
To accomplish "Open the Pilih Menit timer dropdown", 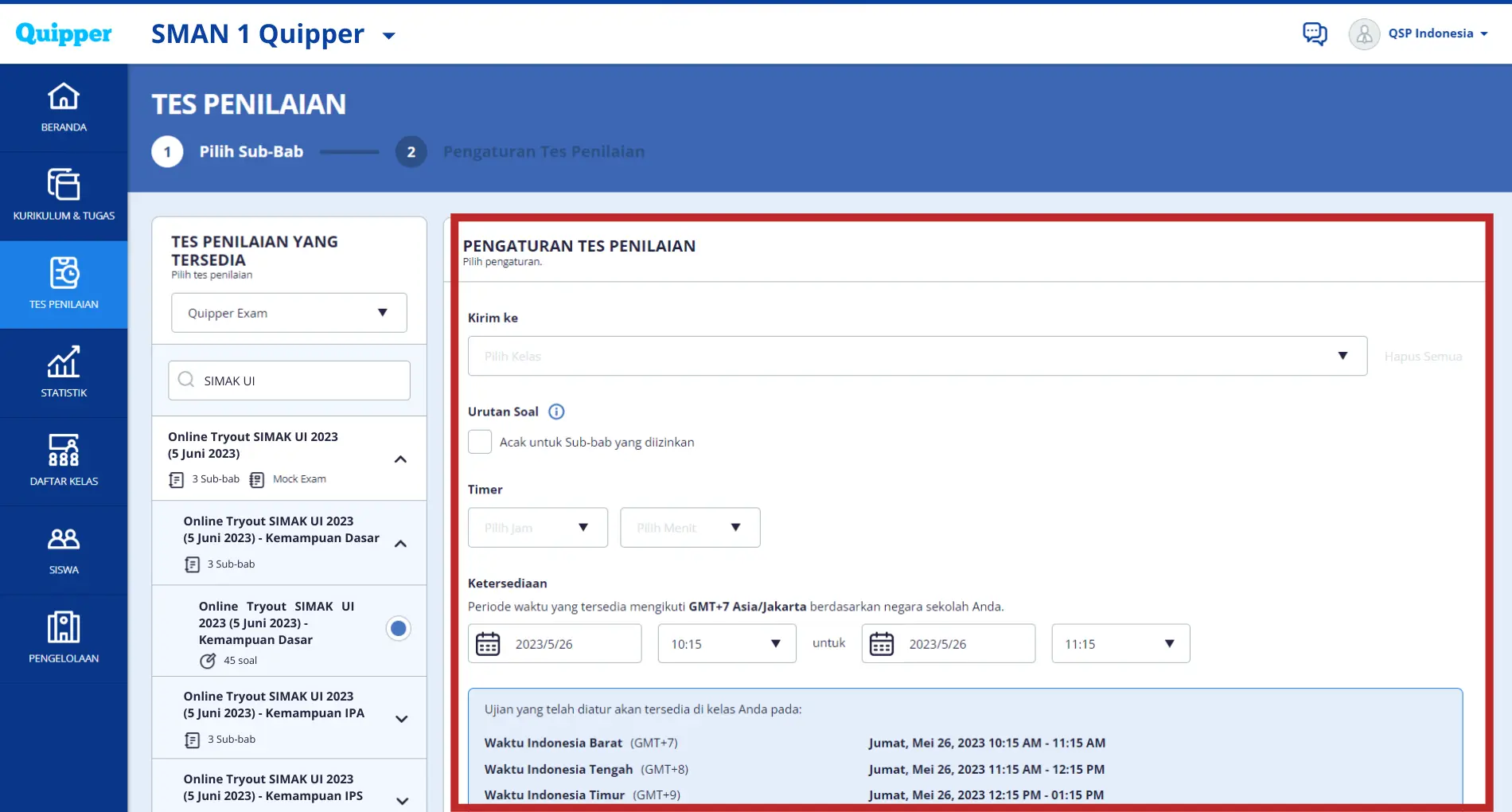I will (x=690, y=528).
